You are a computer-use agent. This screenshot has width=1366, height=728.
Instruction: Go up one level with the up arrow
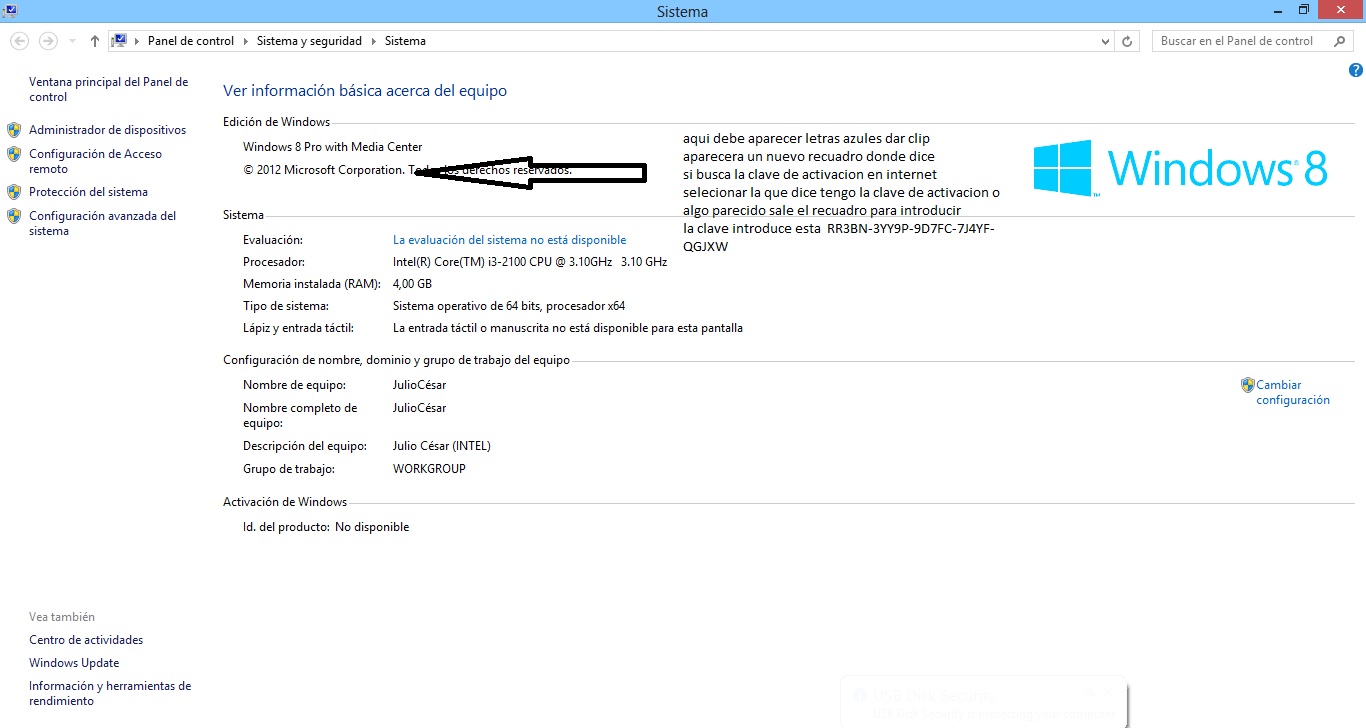[95, 41]
